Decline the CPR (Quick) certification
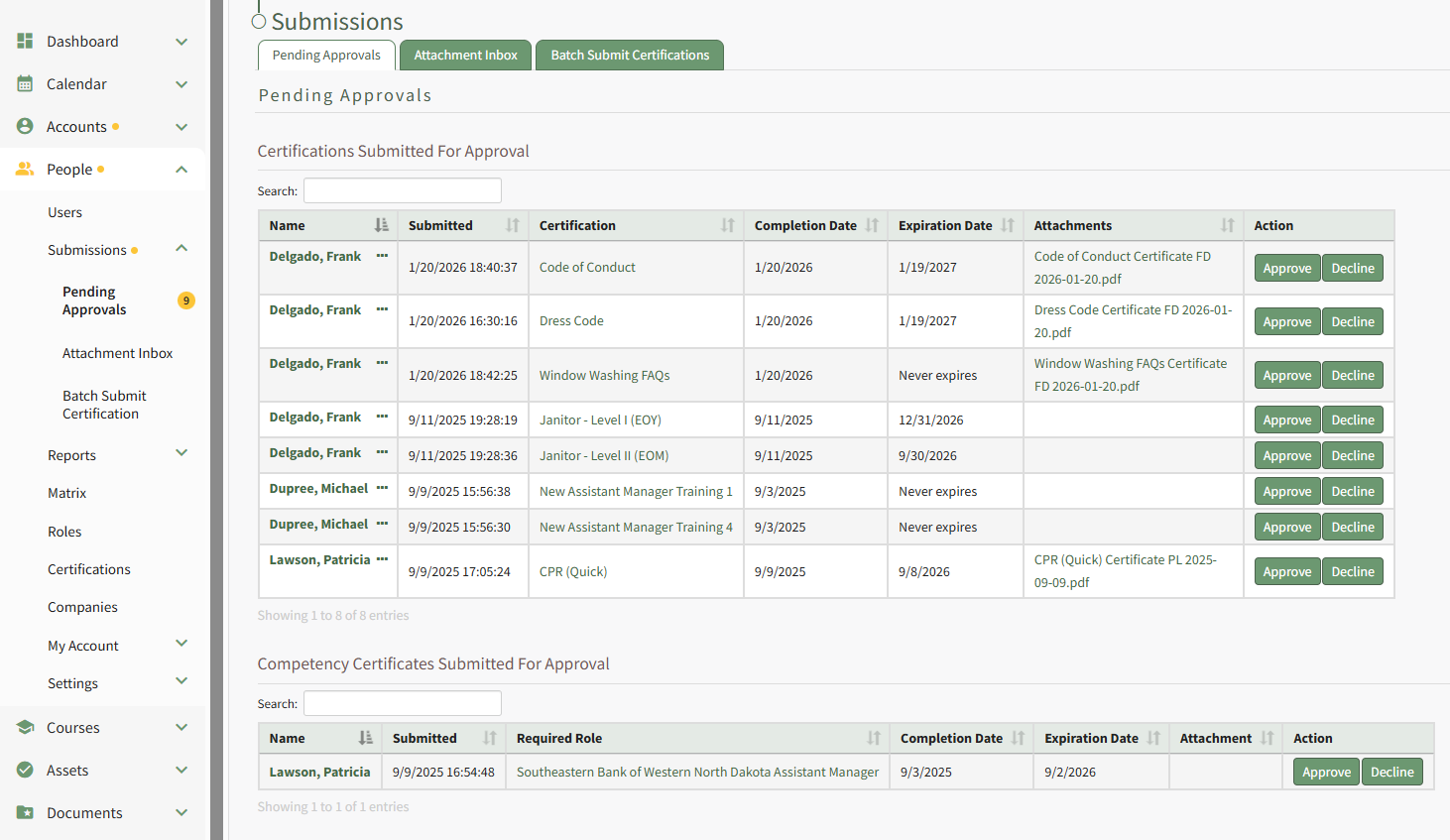 (1352, 572)
